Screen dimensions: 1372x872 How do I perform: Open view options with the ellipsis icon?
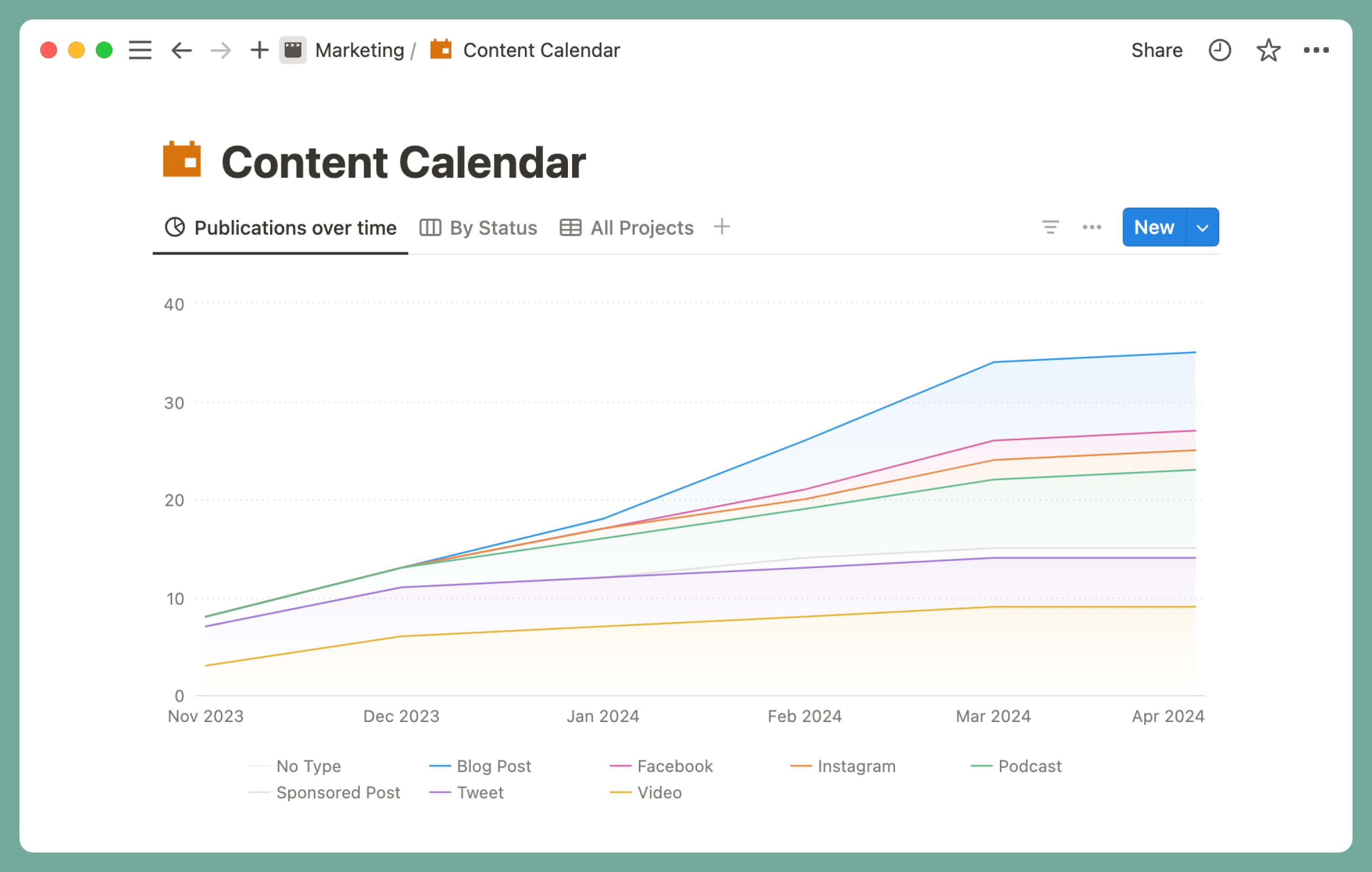1091,227
